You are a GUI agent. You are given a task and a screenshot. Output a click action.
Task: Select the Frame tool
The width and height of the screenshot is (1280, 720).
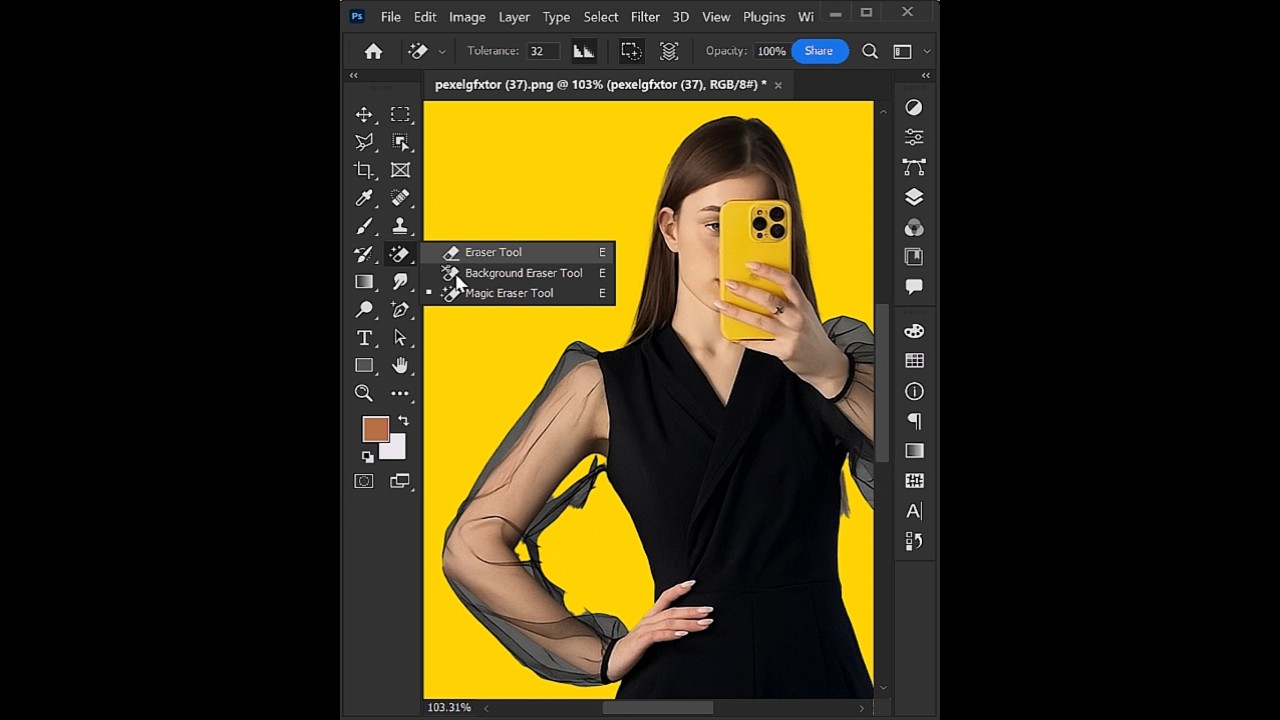[400, 170]
